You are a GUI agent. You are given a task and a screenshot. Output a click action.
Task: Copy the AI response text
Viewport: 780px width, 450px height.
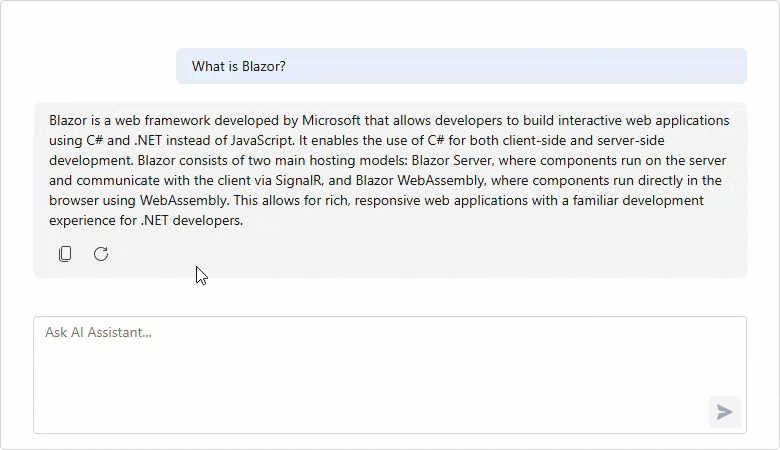(65, 254)
